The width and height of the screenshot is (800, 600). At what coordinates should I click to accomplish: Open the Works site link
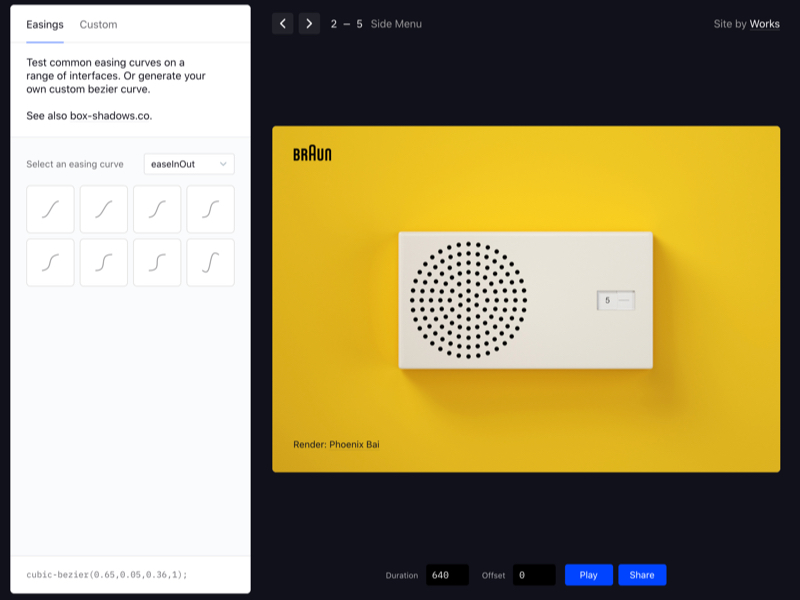765,24
